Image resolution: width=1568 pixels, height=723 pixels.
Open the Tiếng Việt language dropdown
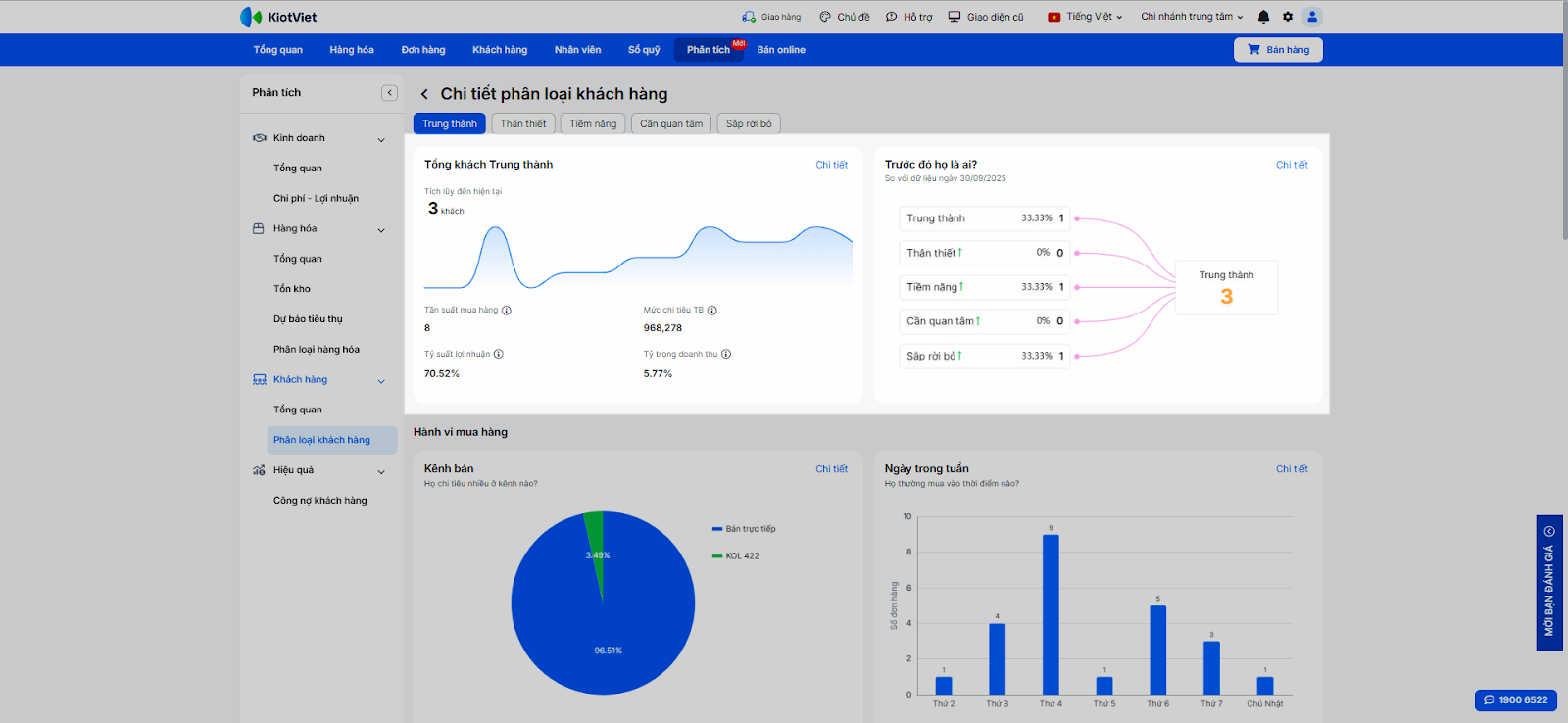(1086, 17)
